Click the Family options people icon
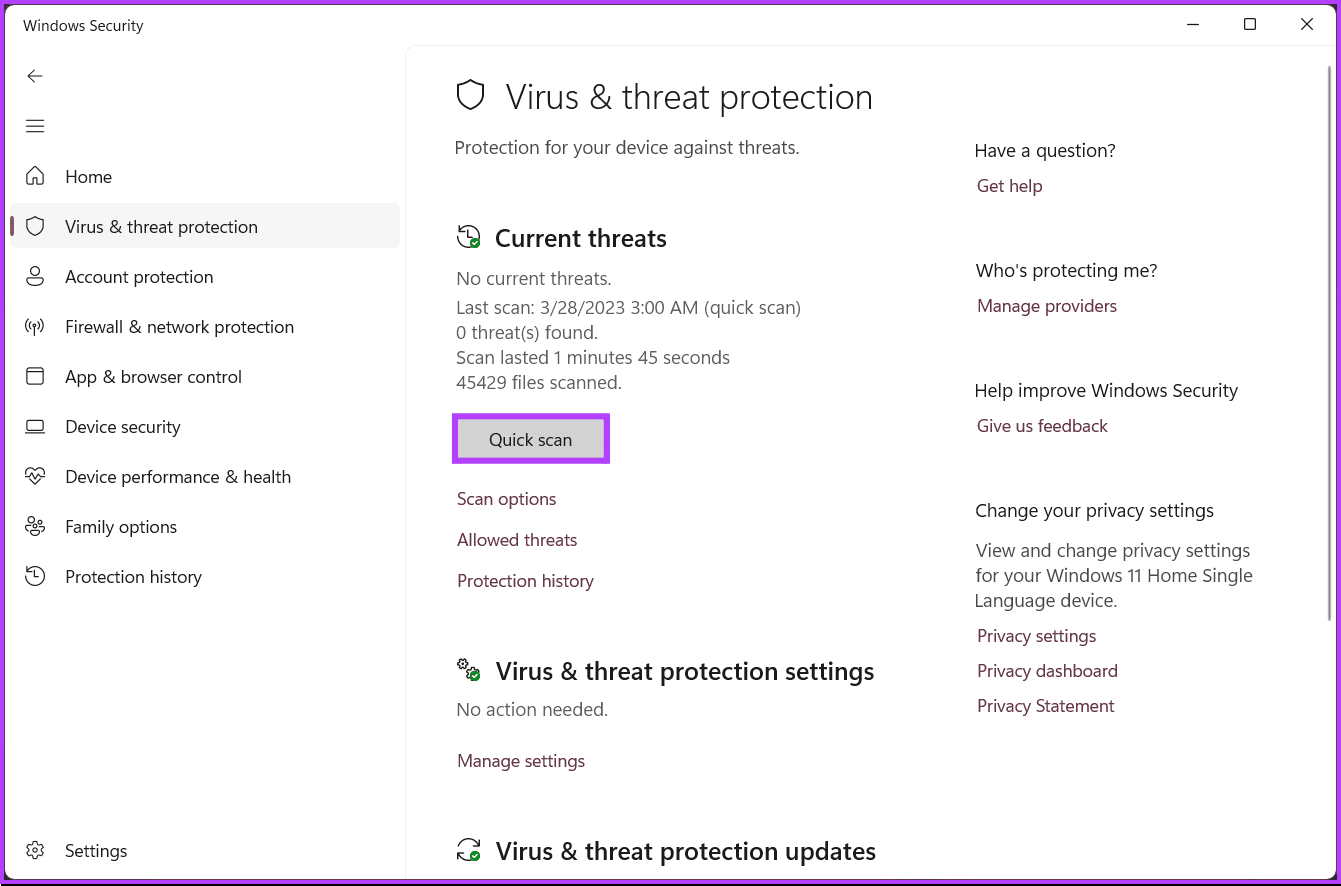1341x886 pixels. pos(35,526)
